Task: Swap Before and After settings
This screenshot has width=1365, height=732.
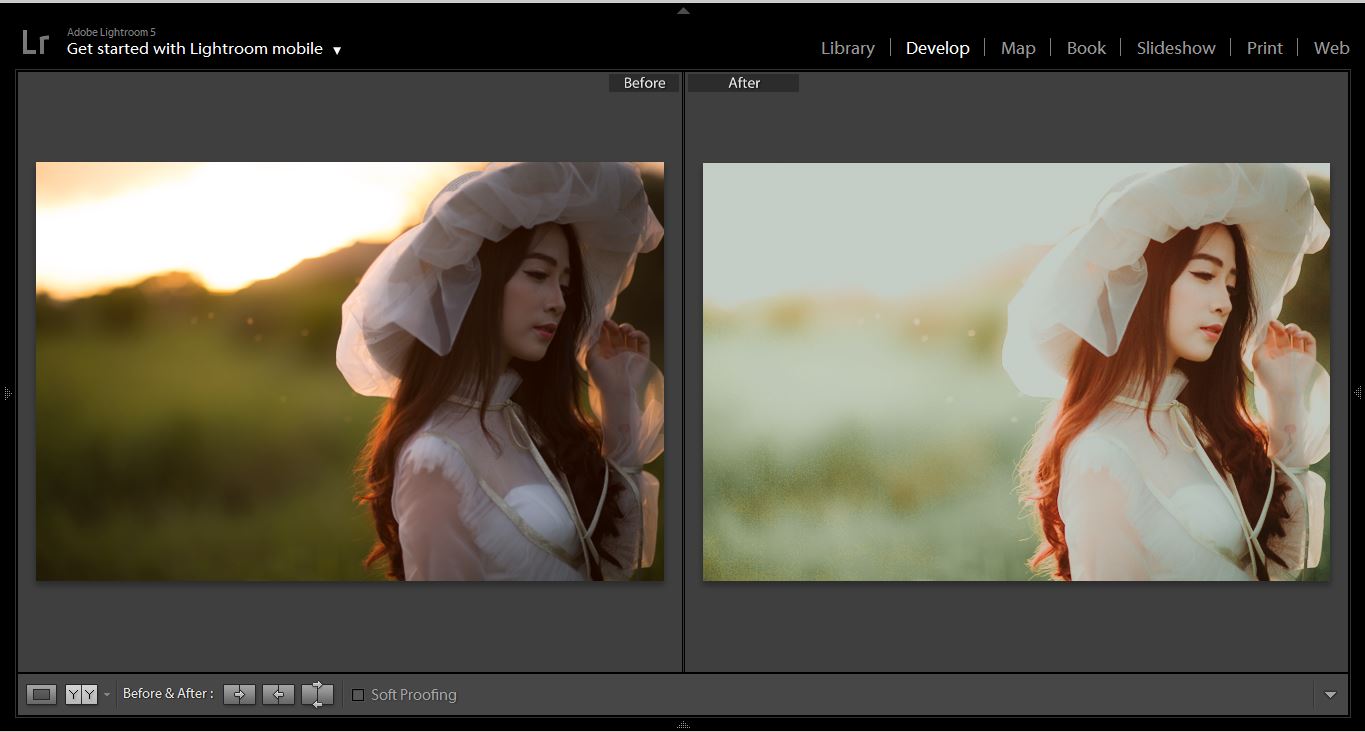Action: coord(317,694)
